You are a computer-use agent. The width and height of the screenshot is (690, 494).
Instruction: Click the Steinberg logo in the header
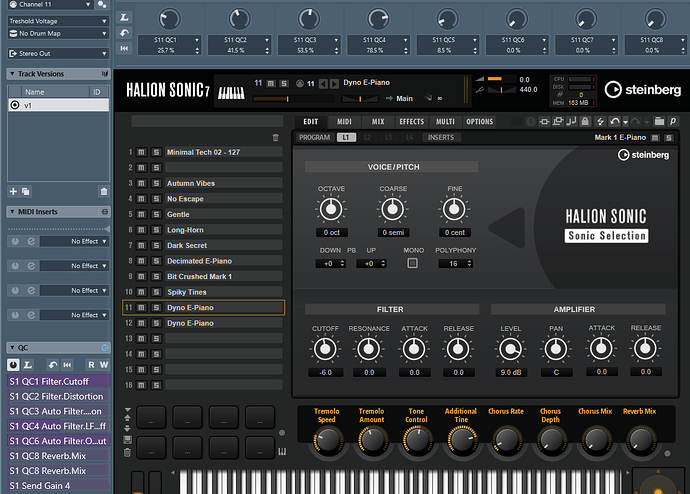point(642,90)
